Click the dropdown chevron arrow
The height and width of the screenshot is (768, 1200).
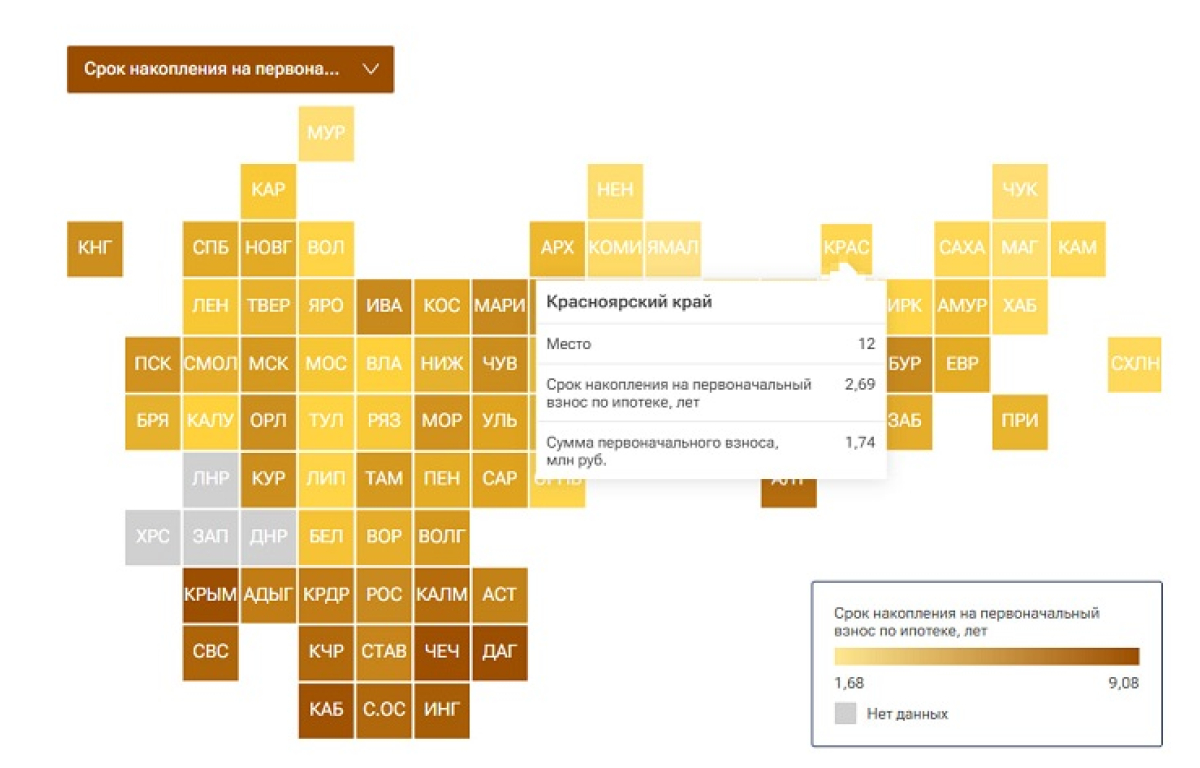tap(371, 70)
